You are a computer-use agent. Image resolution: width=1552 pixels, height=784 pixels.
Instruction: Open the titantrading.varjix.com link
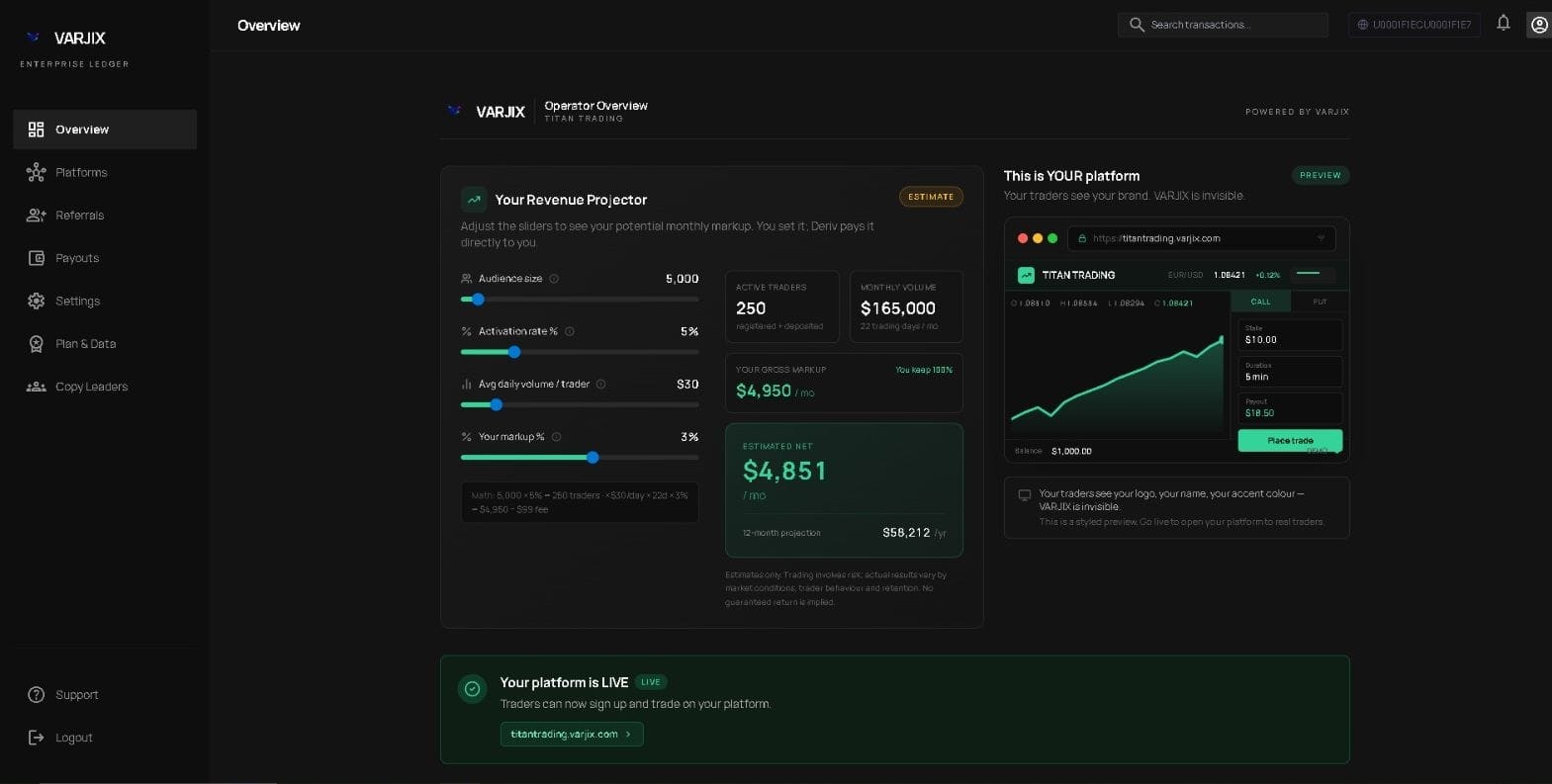coord(572,735)
